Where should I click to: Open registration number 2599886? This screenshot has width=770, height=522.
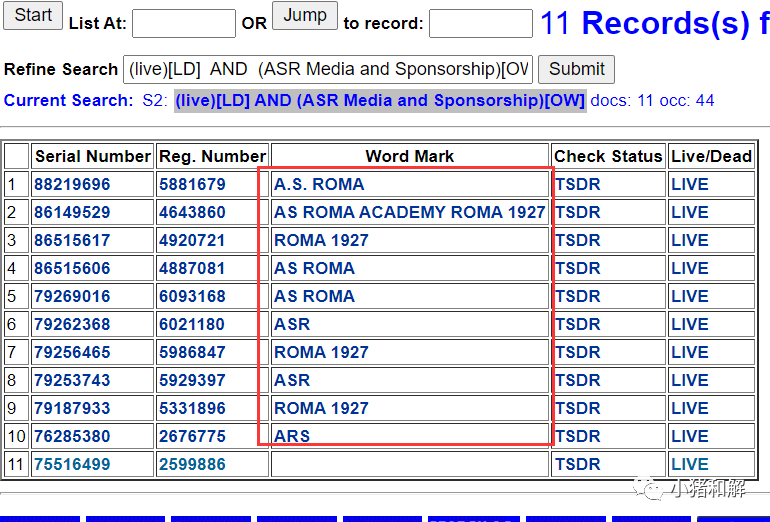pyautogui.click(x=192, y=464)
